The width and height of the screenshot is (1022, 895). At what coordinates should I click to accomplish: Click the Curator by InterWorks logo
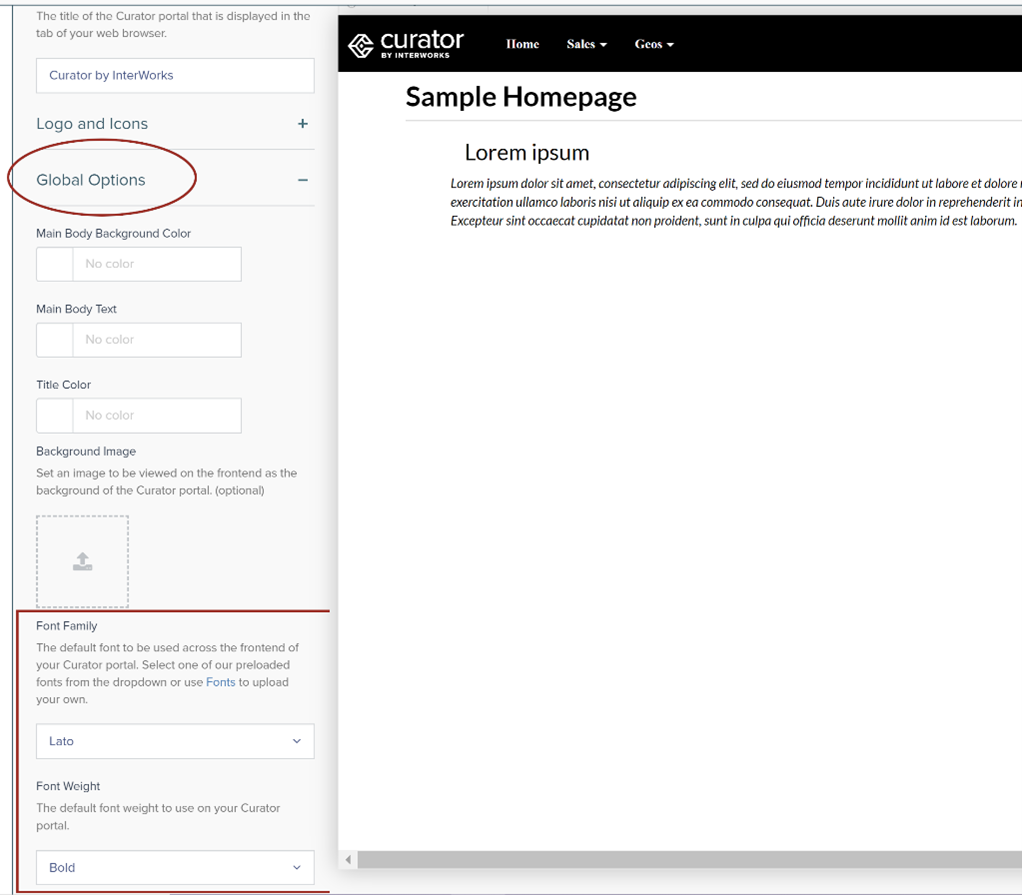[405, 44]
